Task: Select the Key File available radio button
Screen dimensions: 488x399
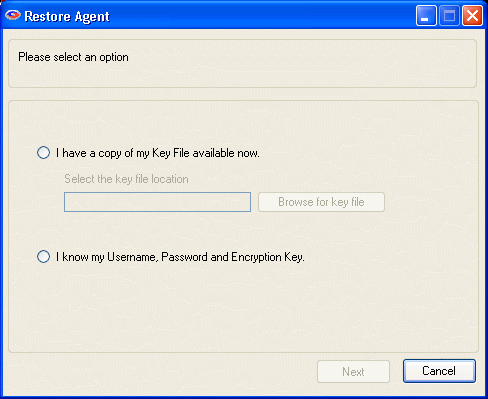Action: [43, 153]
